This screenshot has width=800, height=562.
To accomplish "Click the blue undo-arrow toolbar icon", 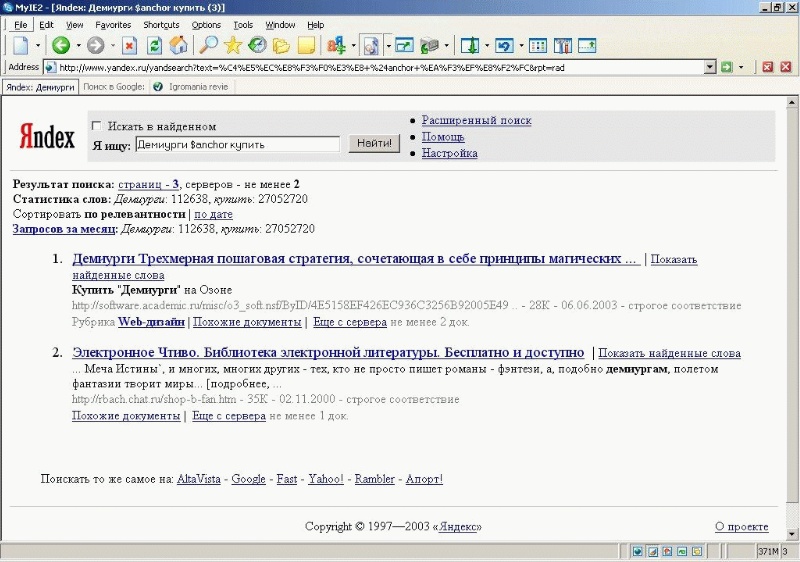I will (x=504, y=46).
